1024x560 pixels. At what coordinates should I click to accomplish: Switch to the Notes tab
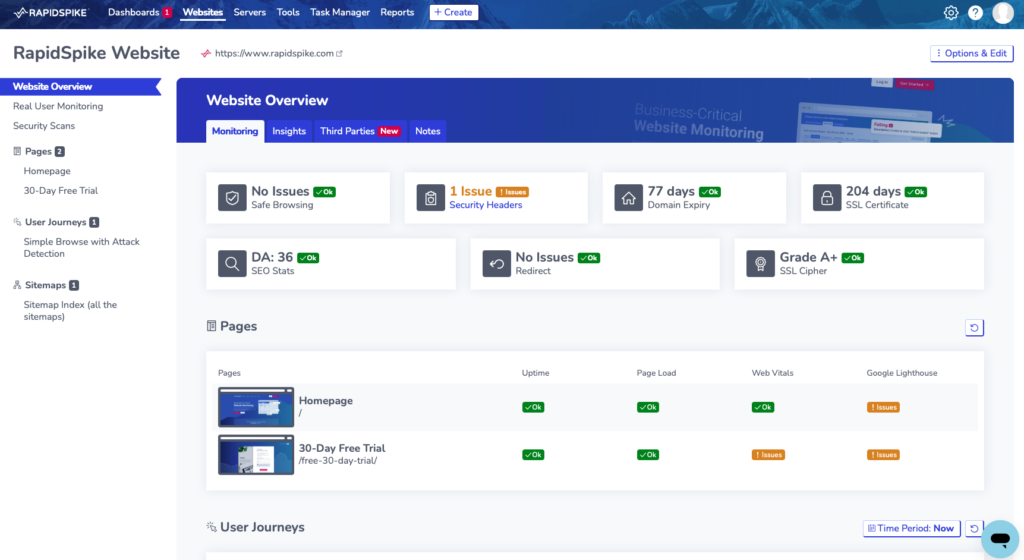click(x=428, y=131)
